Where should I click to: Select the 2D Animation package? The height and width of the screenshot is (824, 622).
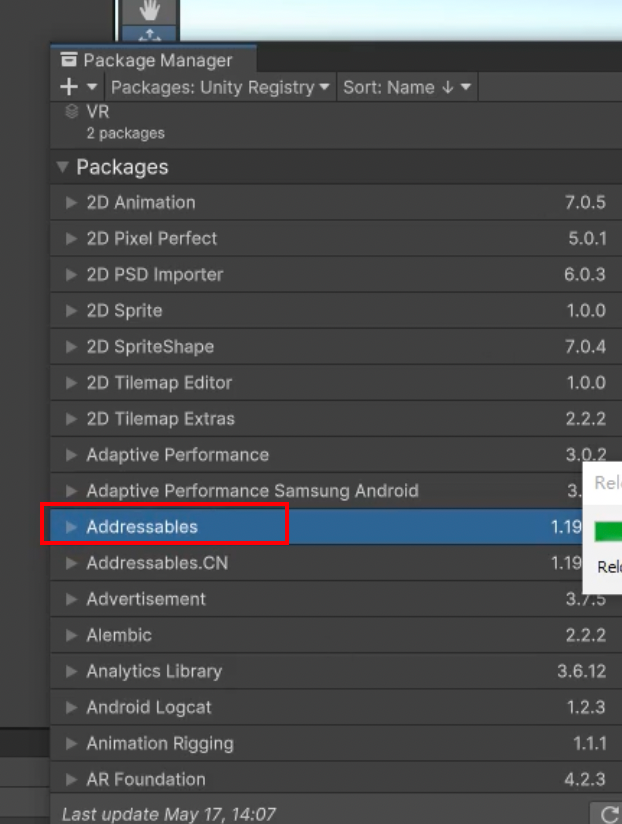[x=336, y=202]
